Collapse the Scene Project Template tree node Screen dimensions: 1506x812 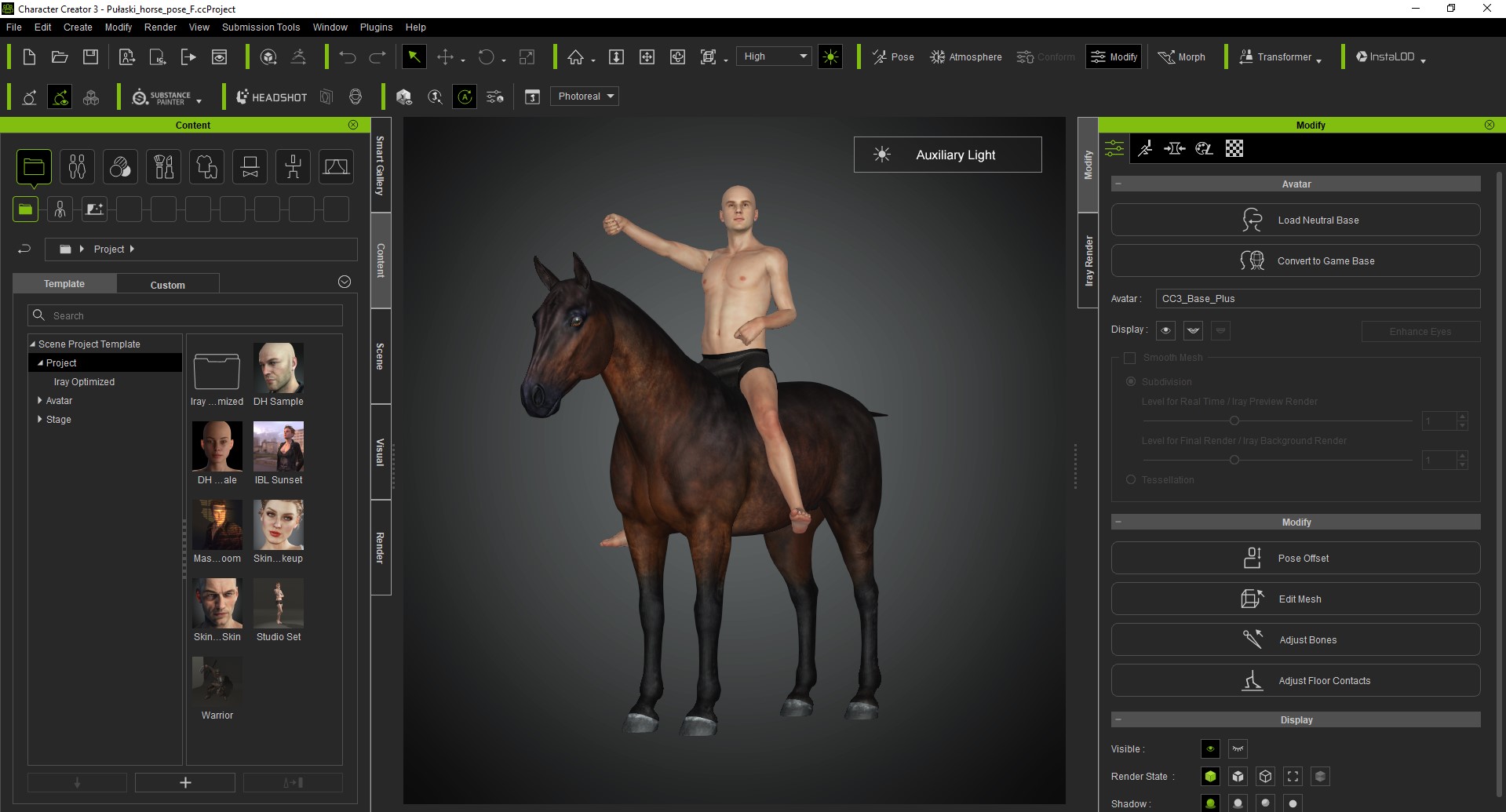click(x=33, y=344)
